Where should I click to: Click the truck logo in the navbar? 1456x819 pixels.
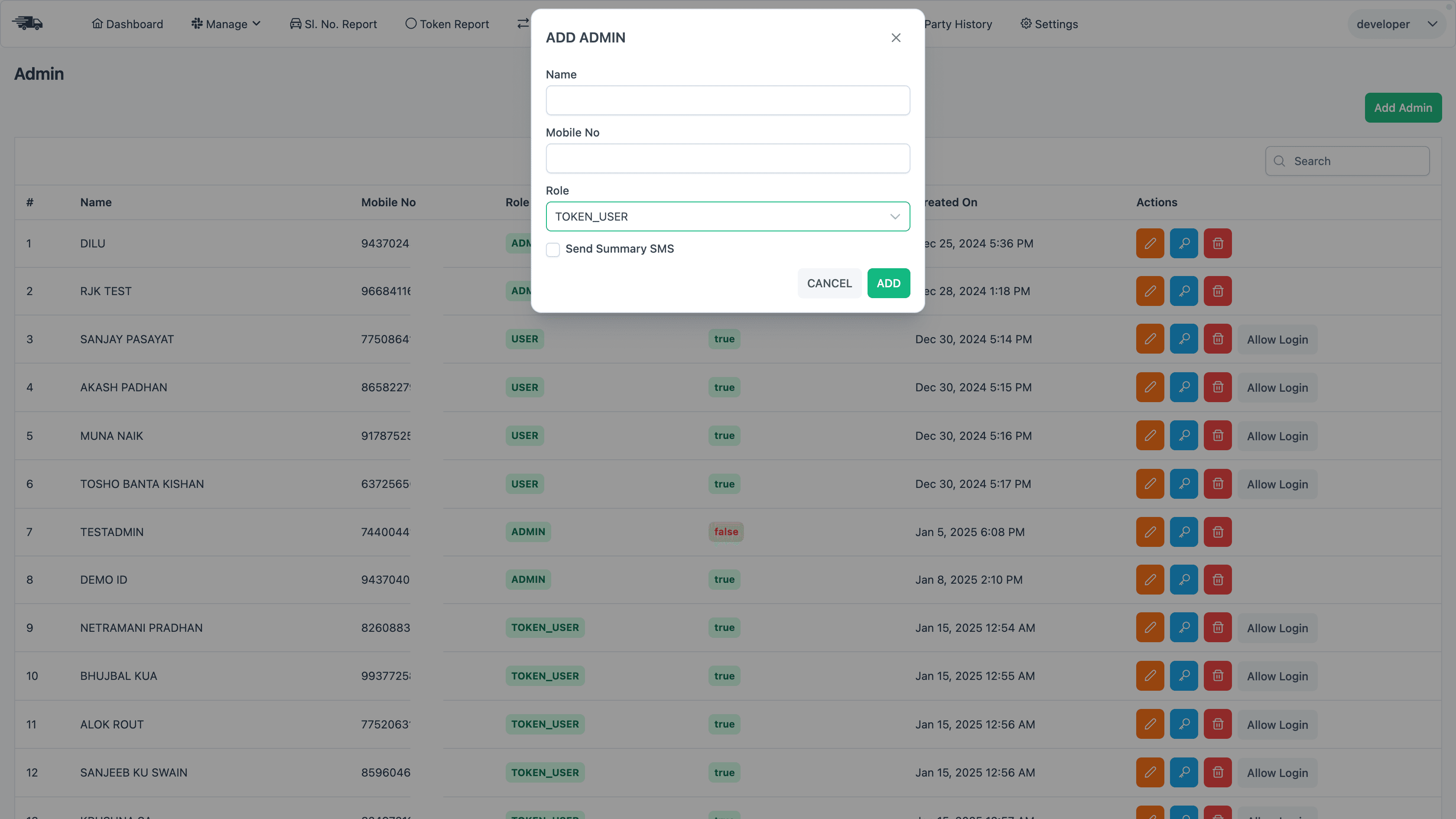[27, 23]
